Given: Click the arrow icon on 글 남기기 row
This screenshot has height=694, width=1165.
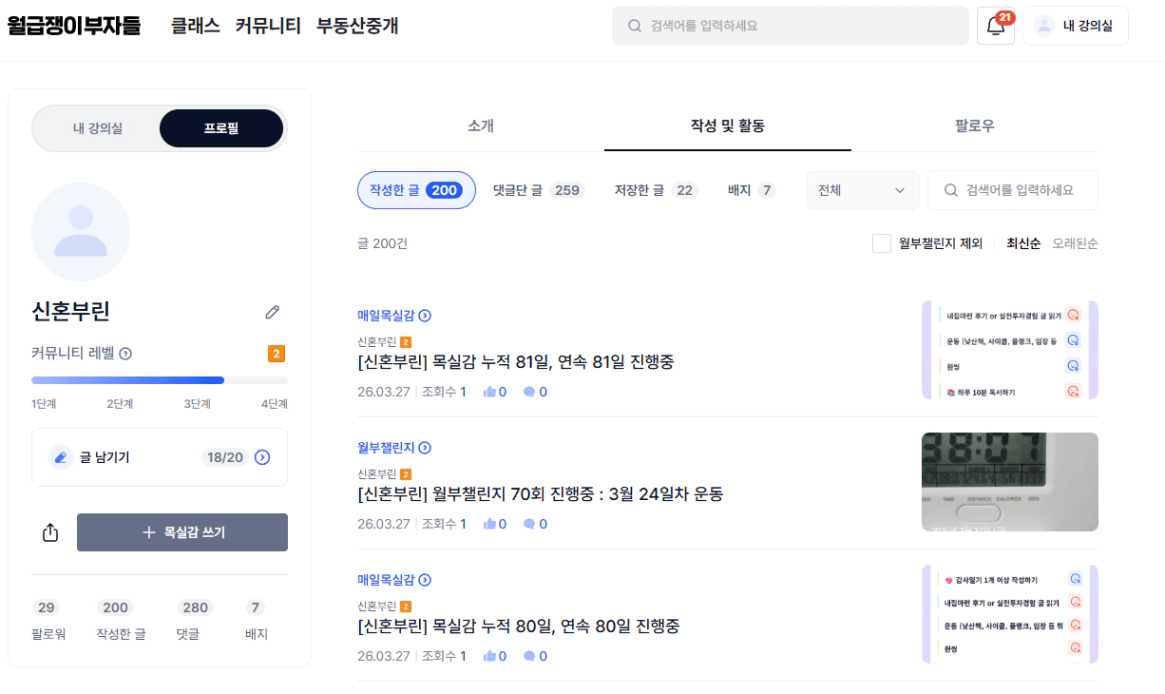Looking at the screenshot, I should (262, 457).
